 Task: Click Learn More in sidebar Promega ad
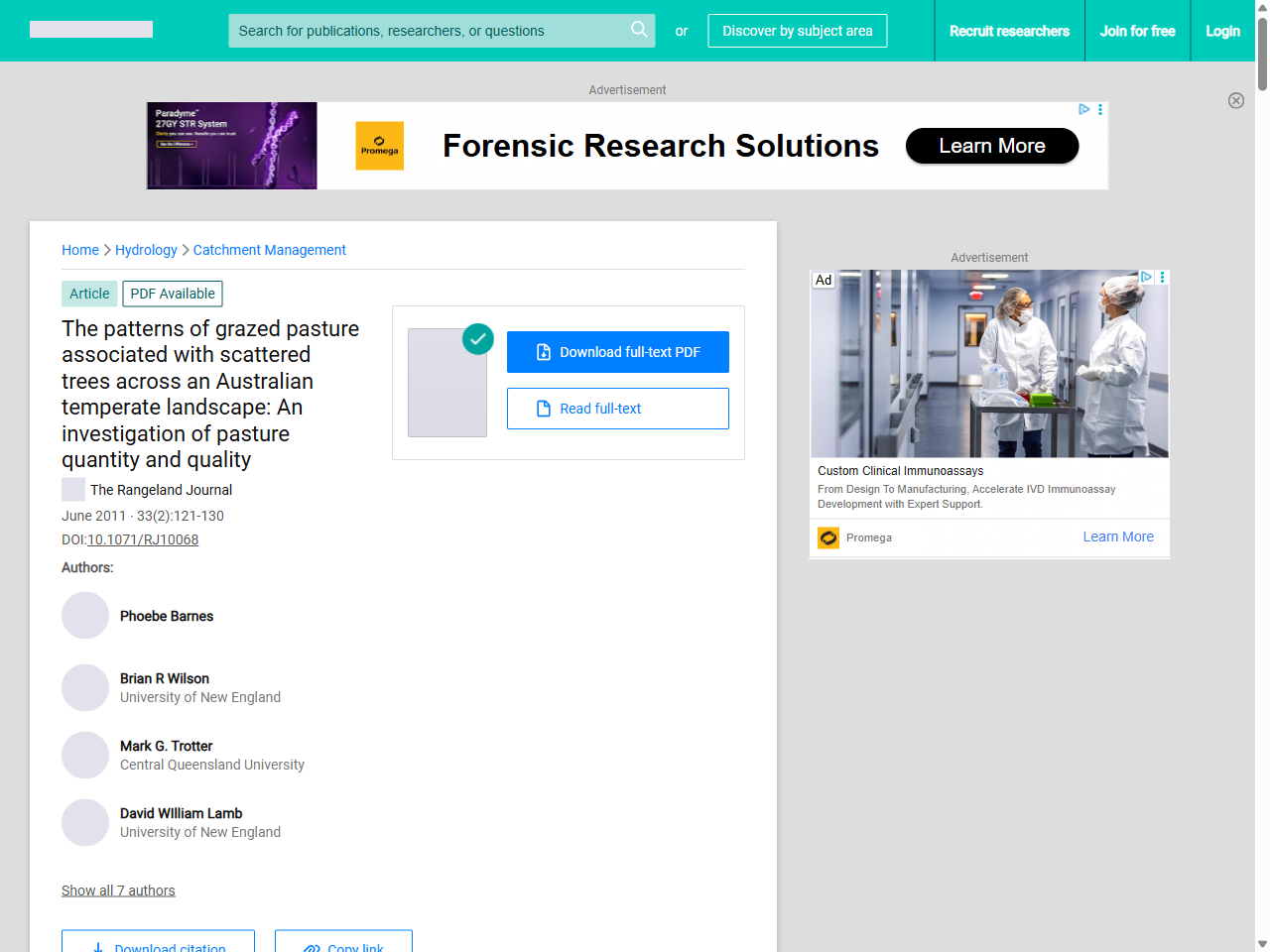coord(1118,536)
